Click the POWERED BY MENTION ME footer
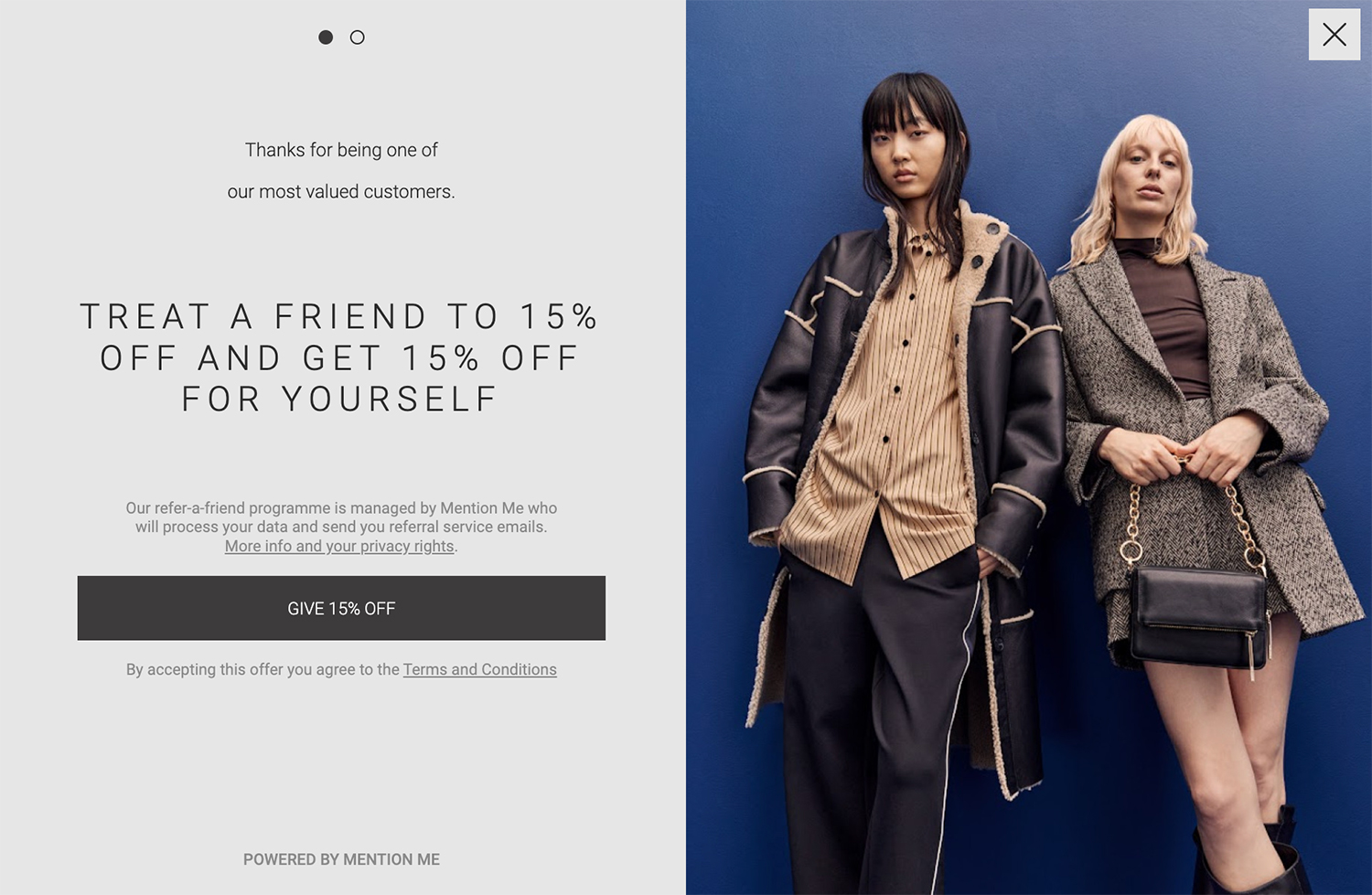Image resolution: width=1372 pixels, height=895 pixels. point(341,859)
